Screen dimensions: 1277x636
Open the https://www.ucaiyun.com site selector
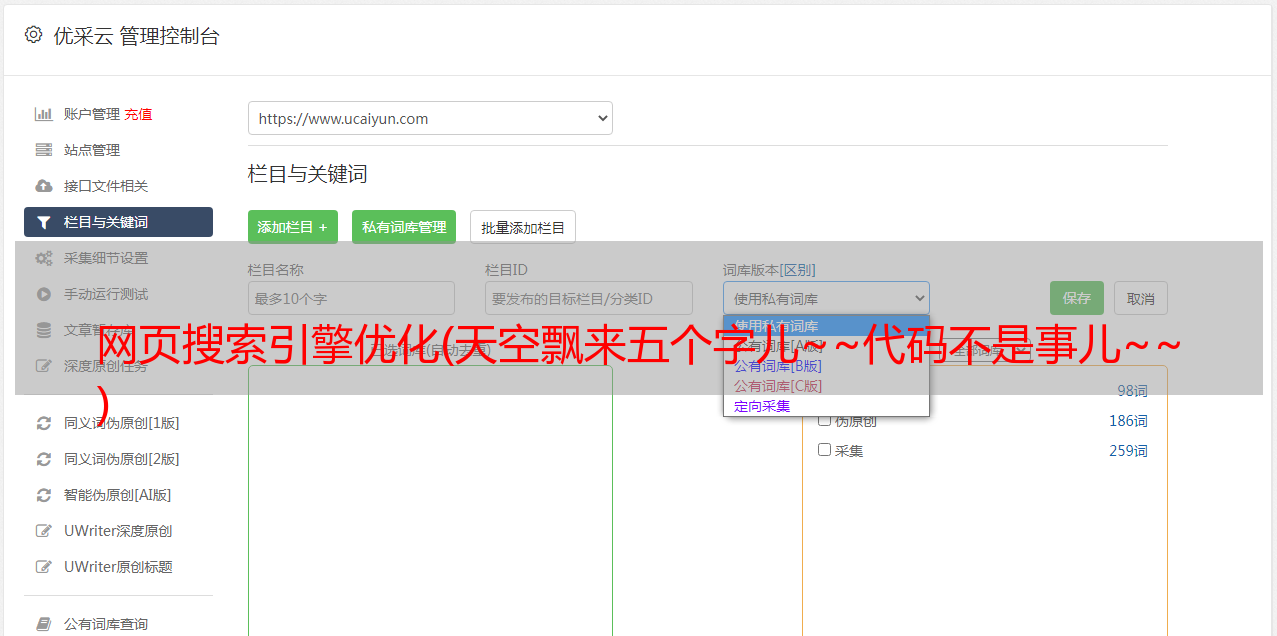[x=430, y=118]
